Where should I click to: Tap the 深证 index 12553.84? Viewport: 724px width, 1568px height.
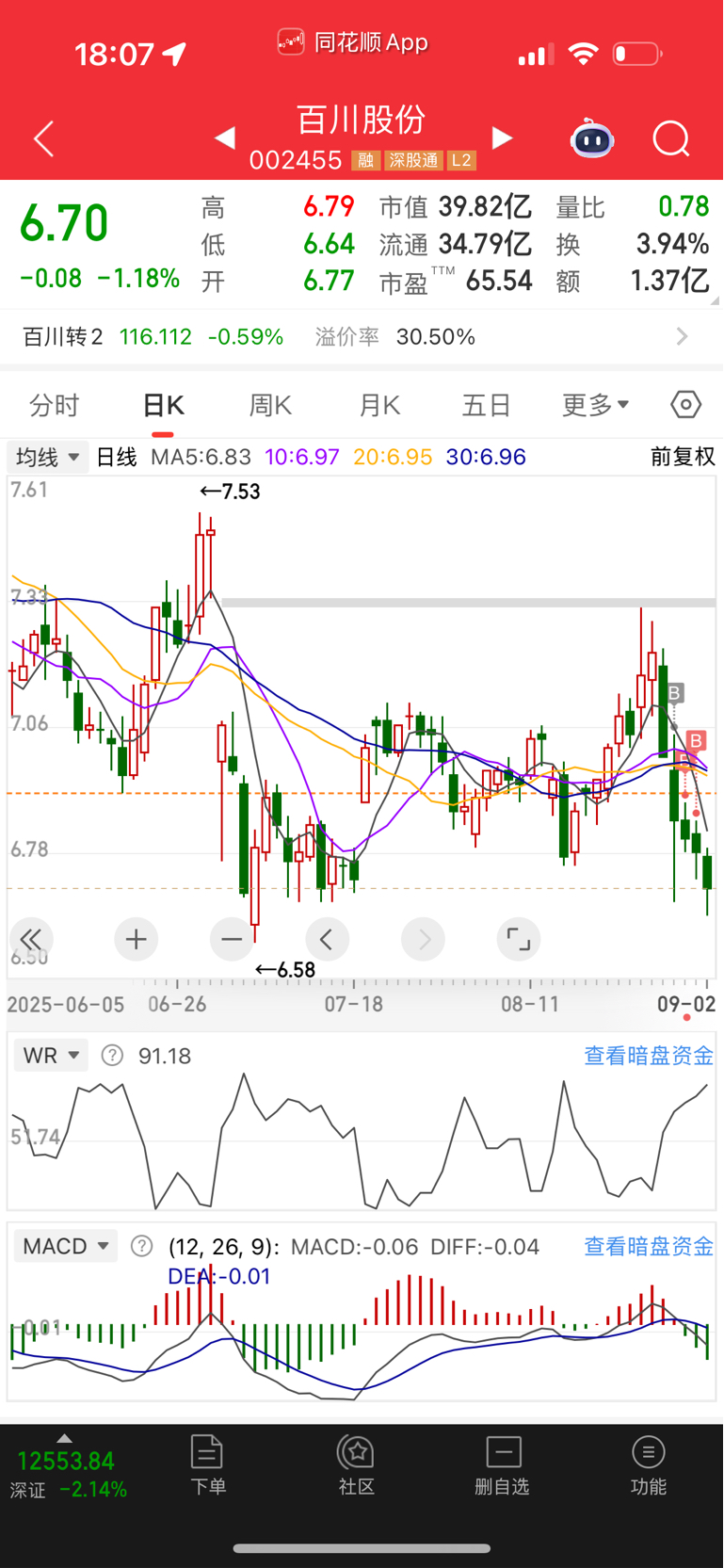66,1462
